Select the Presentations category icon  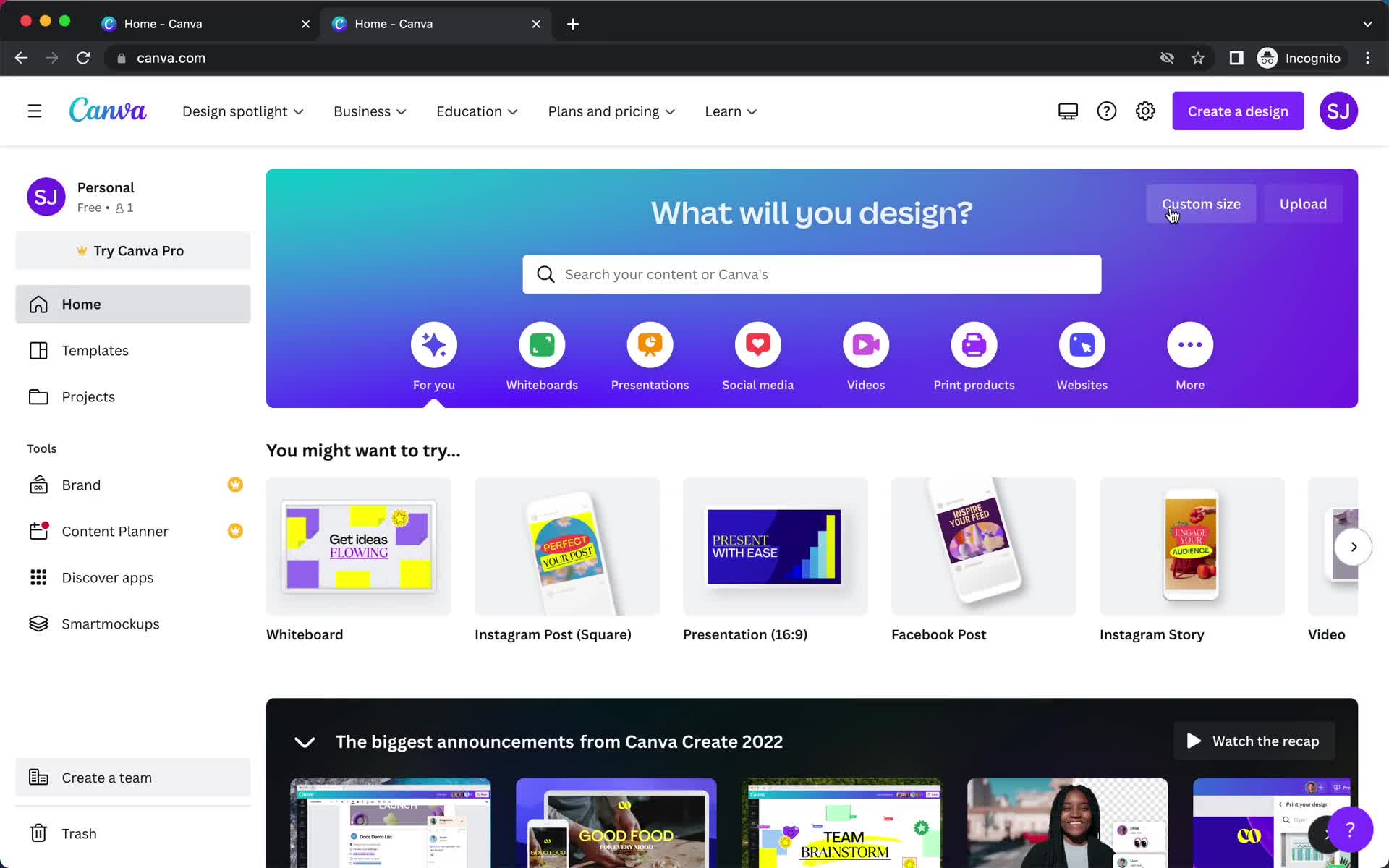[x=650, y=345]
